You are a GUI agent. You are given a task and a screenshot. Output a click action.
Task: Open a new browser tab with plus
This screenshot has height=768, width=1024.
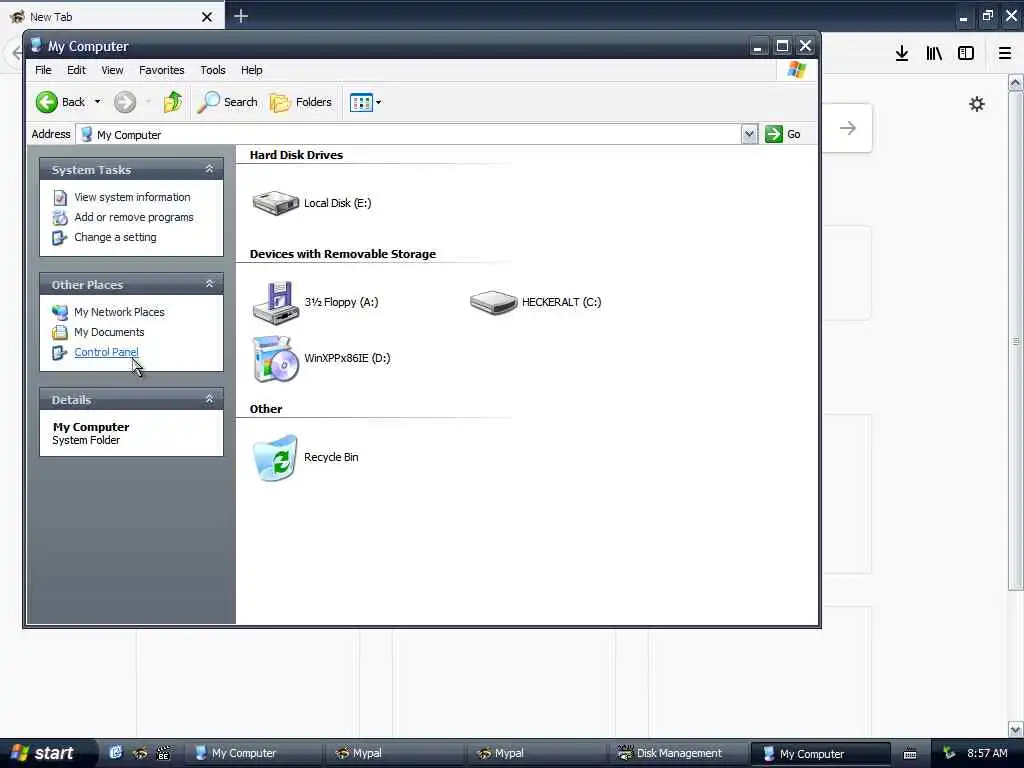[x=240, y=16]
